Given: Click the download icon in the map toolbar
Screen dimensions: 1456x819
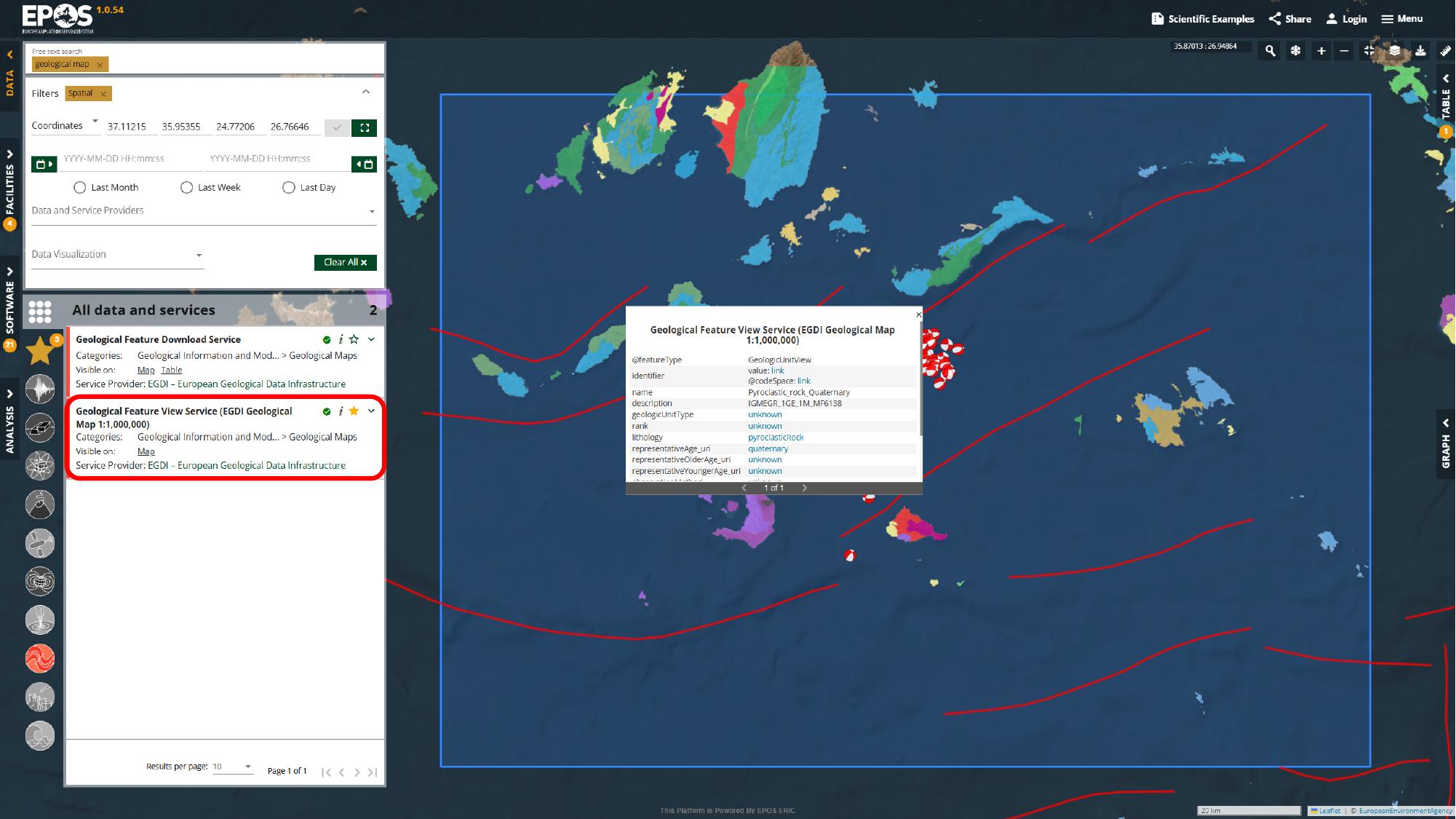Looking at the screenshot, I should [1421, 51].
